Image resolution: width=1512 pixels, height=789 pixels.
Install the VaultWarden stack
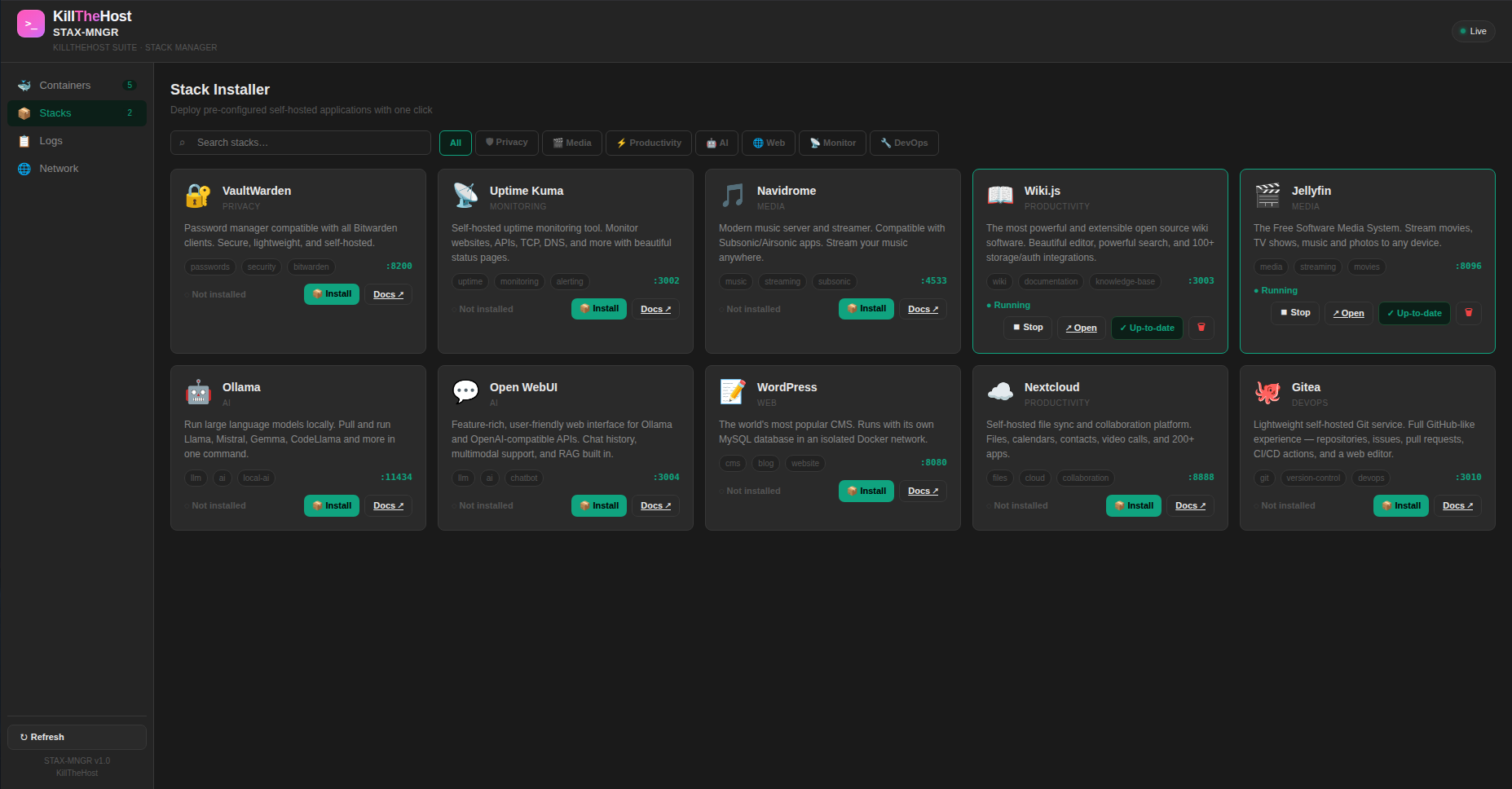(x=332, y=294)
